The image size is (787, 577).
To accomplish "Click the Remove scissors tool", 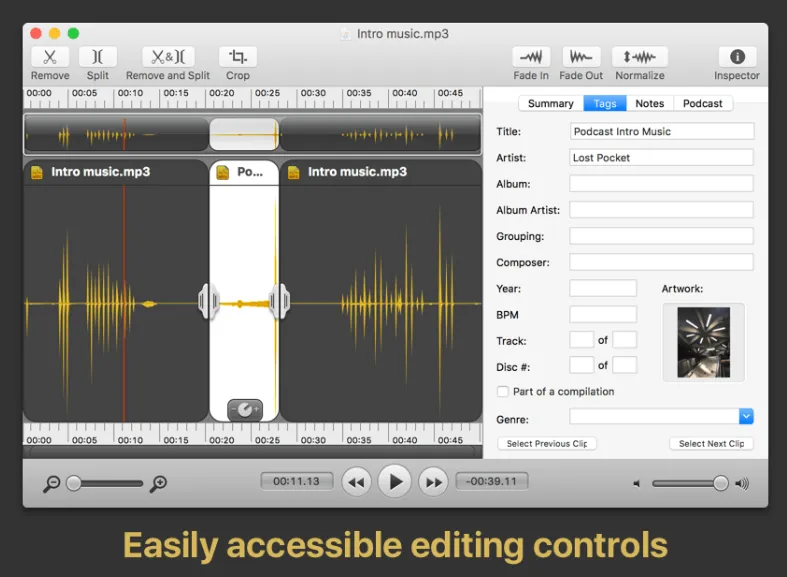I will coord(50,57).
